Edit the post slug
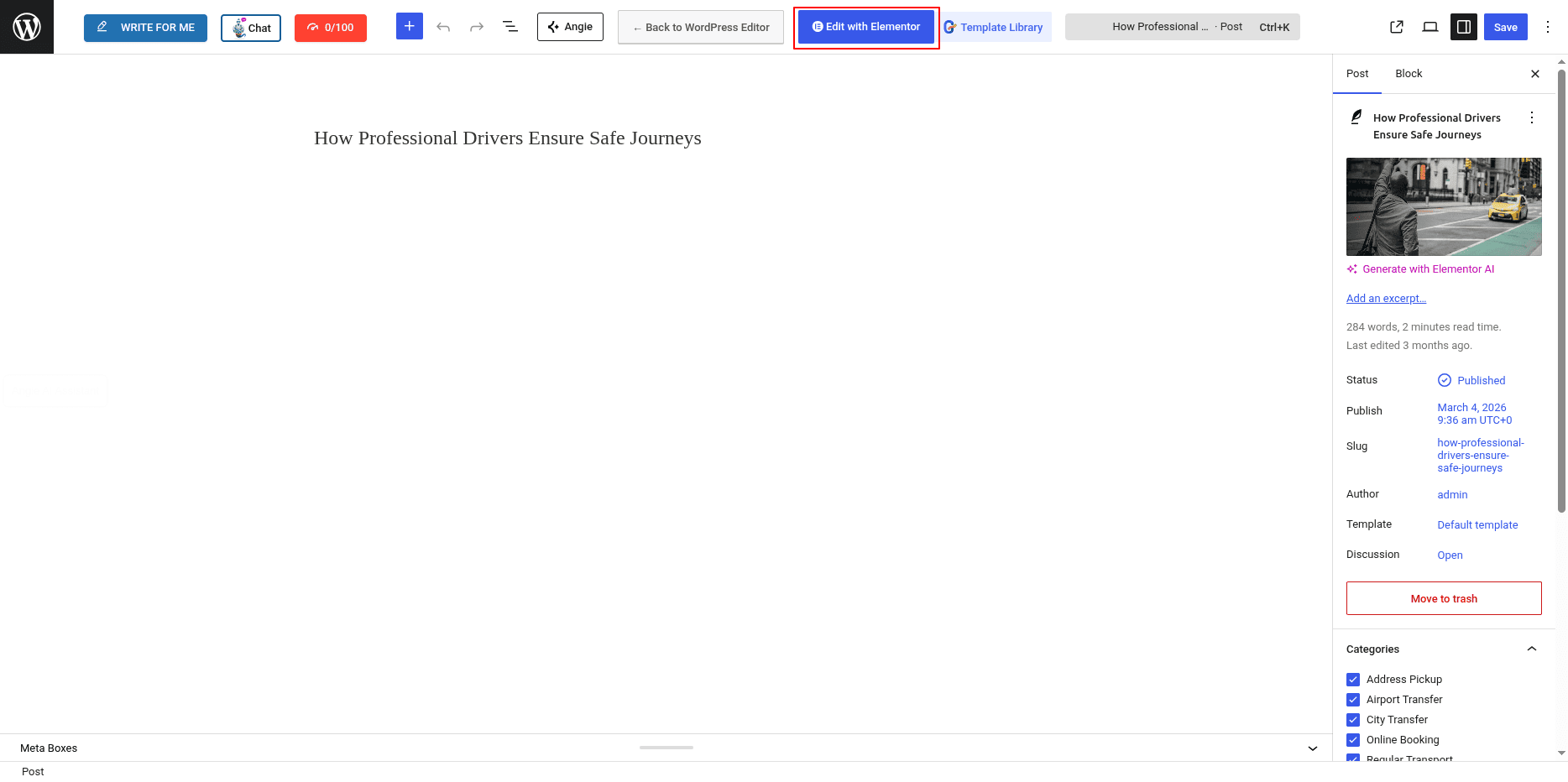 (x=1481, y=456)
